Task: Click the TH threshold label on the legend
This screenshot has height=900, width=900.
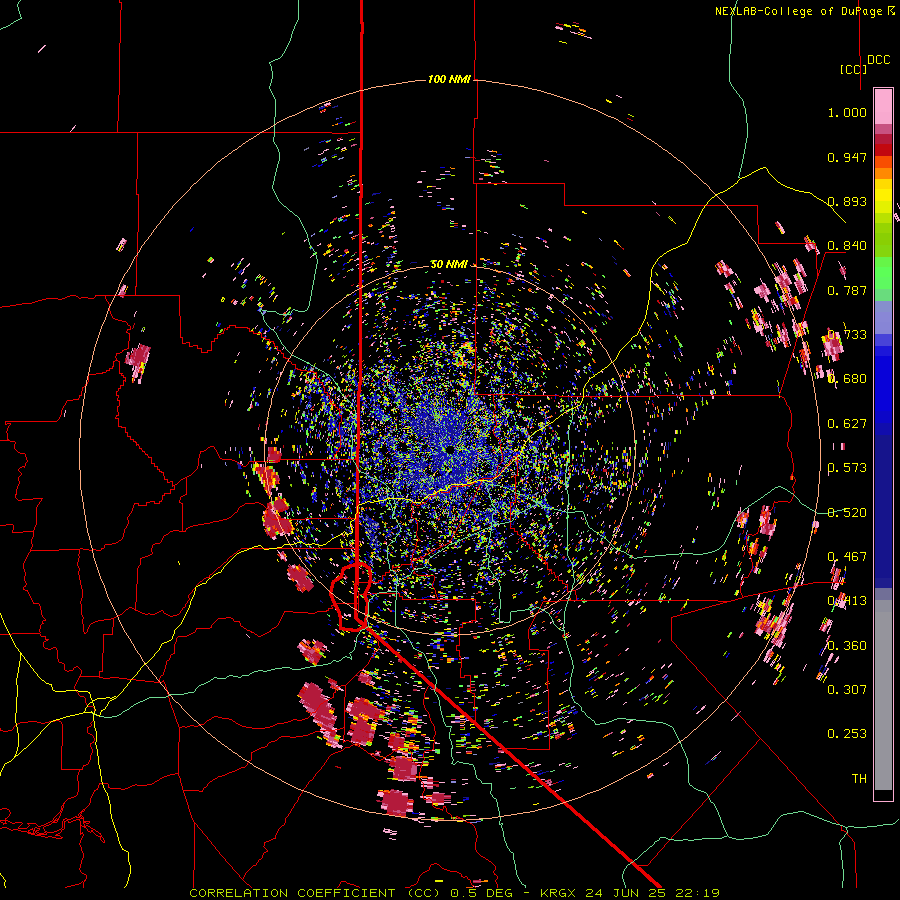Action: coord(859,779)
